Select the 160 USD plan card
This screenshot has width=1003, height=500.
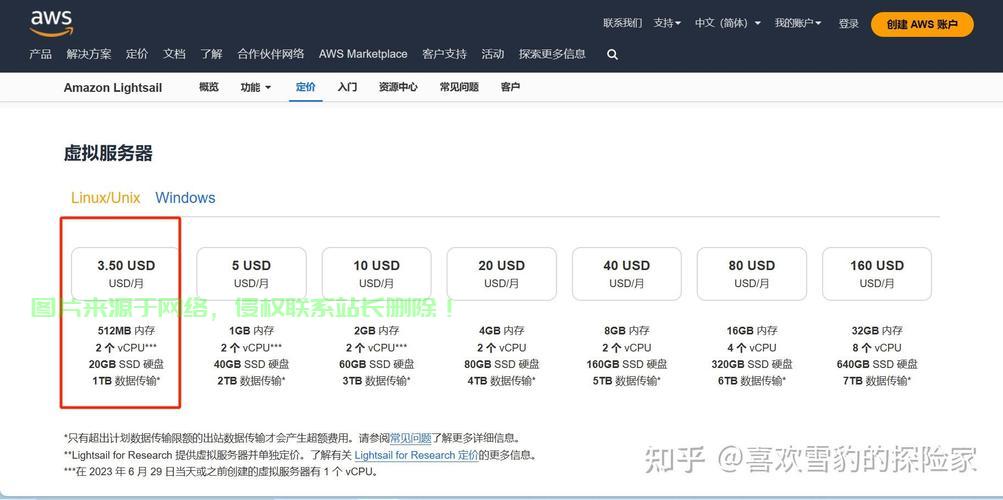pos(877,274)
